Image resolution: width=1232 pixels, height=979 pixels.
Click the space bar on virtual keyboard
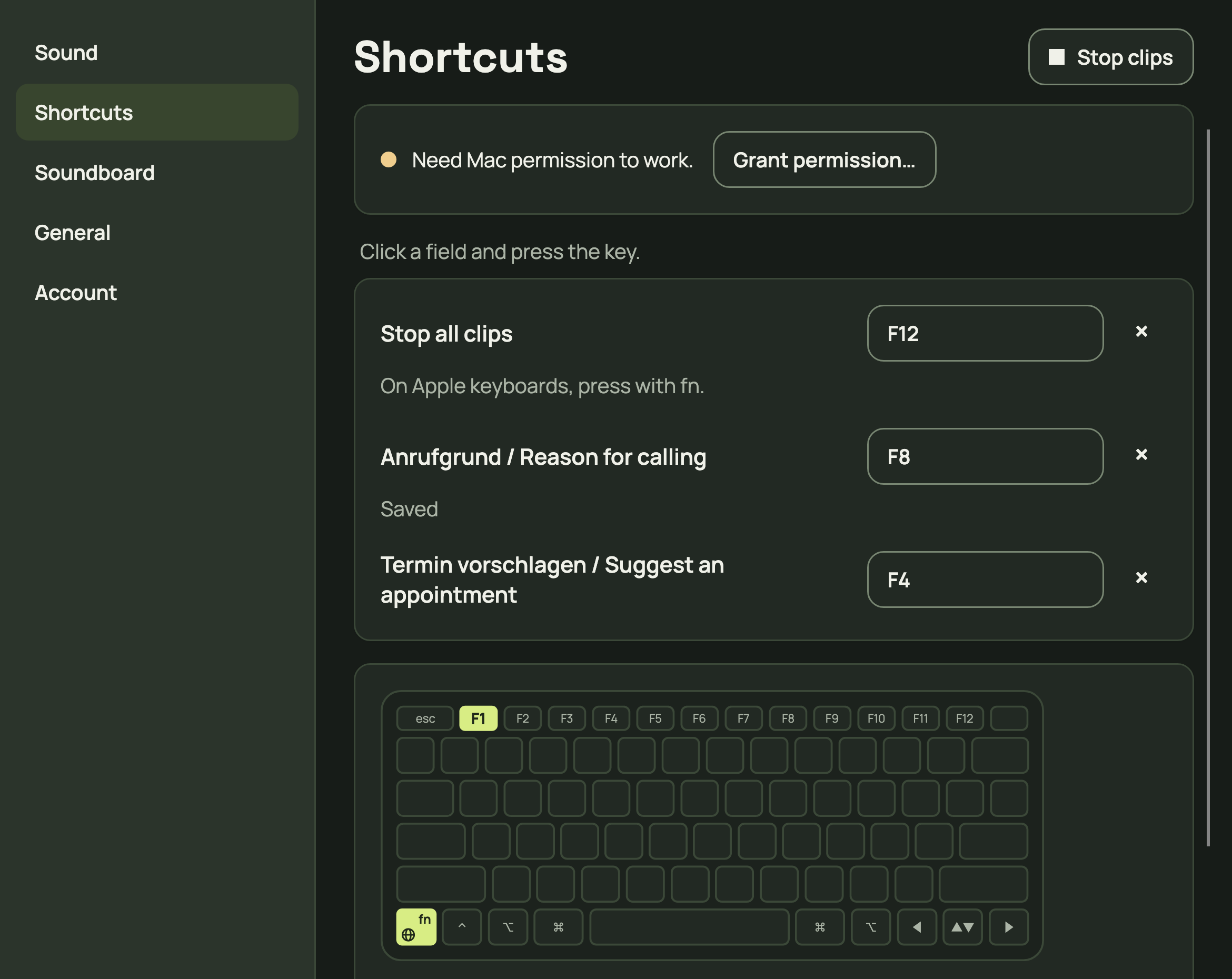click(689, 927)
